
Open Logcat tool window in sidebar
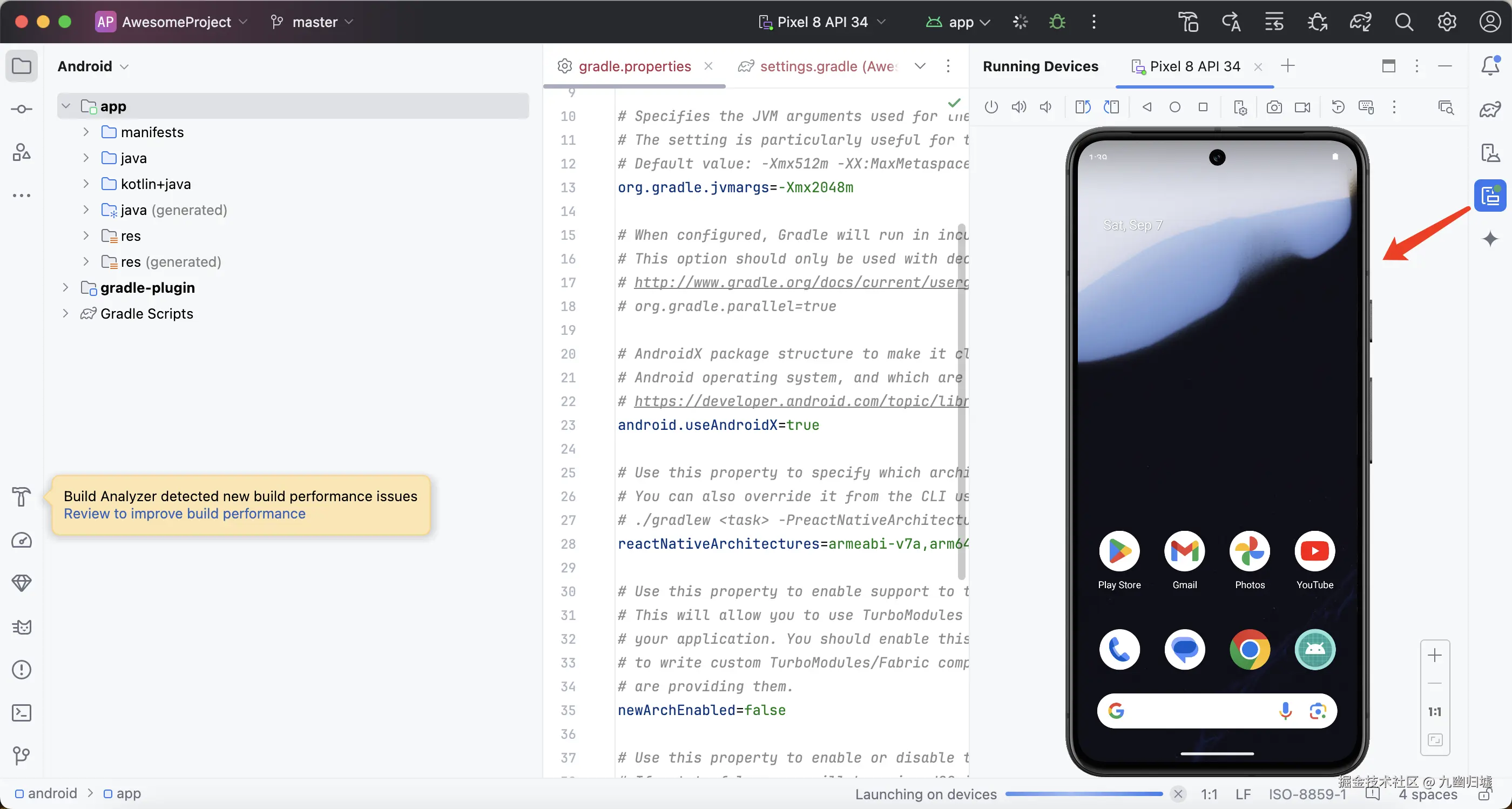click(22, 627)
